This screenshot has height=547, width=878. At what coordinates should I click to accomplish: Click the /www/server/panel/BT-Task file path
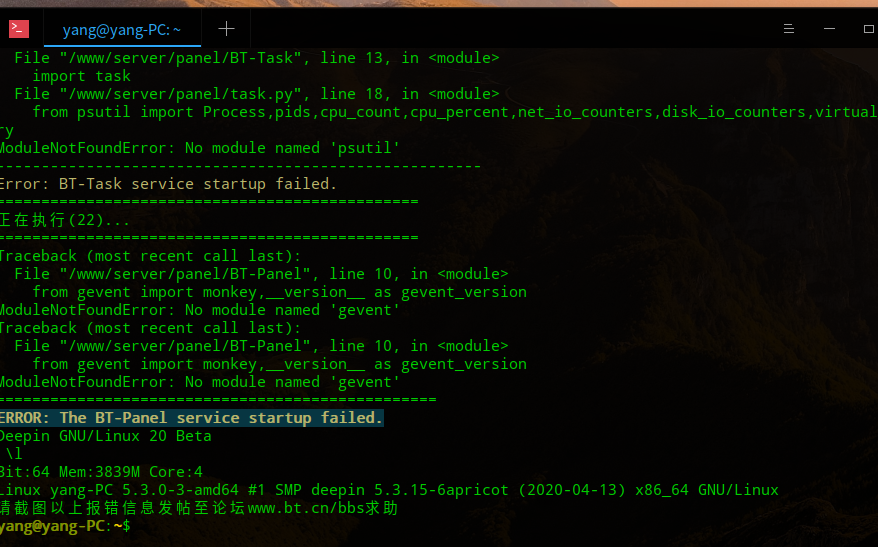tap(181, 58)
